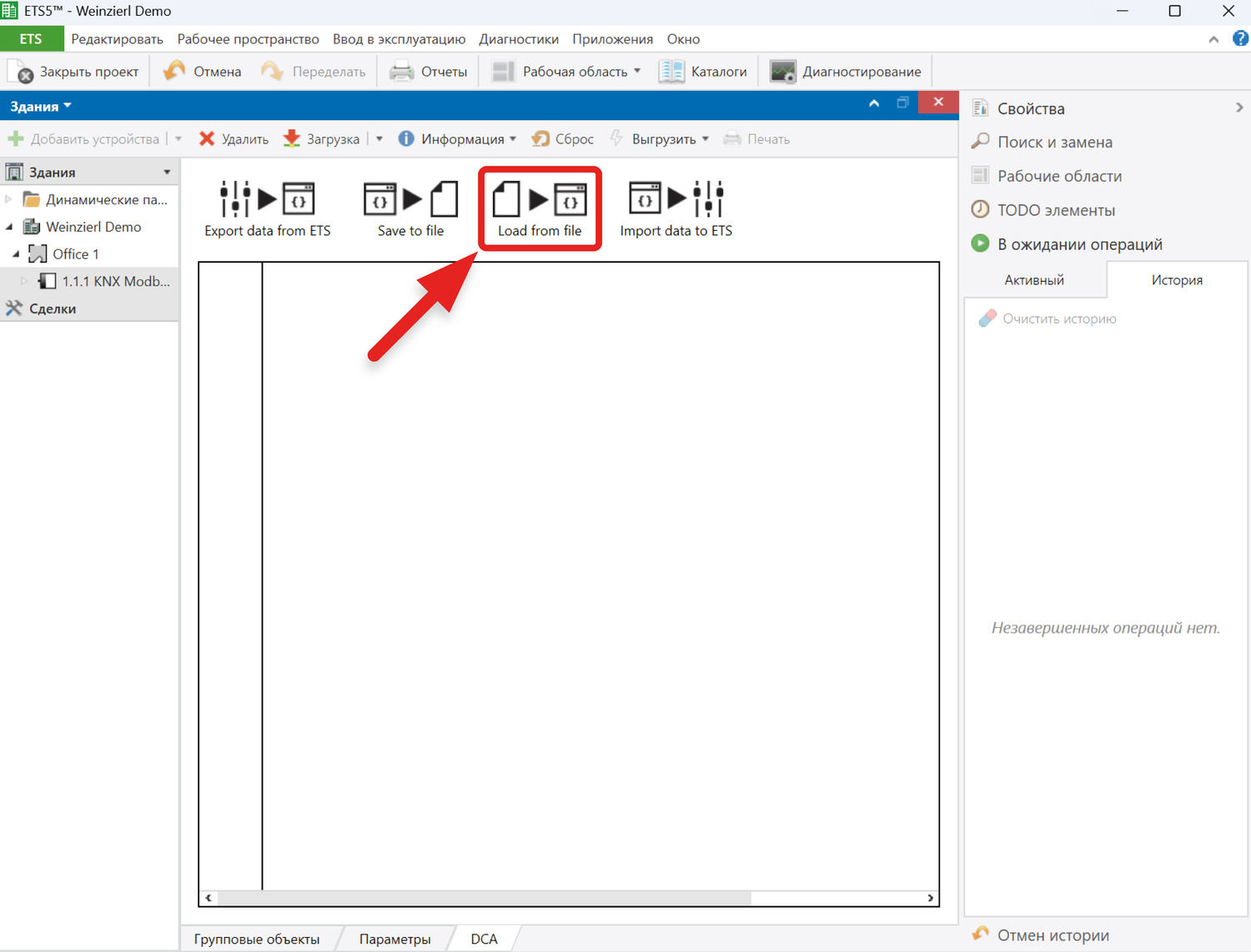The image size is (1251, 952).
Task: Open the Диагностики menu
Action: click(x=518, y=39)
